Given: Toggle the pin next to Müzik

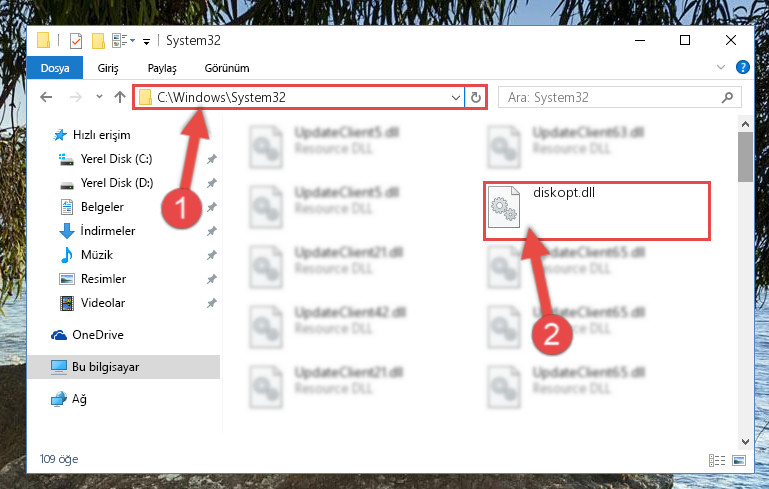Looking at the screenshot, I should point(211,255).
